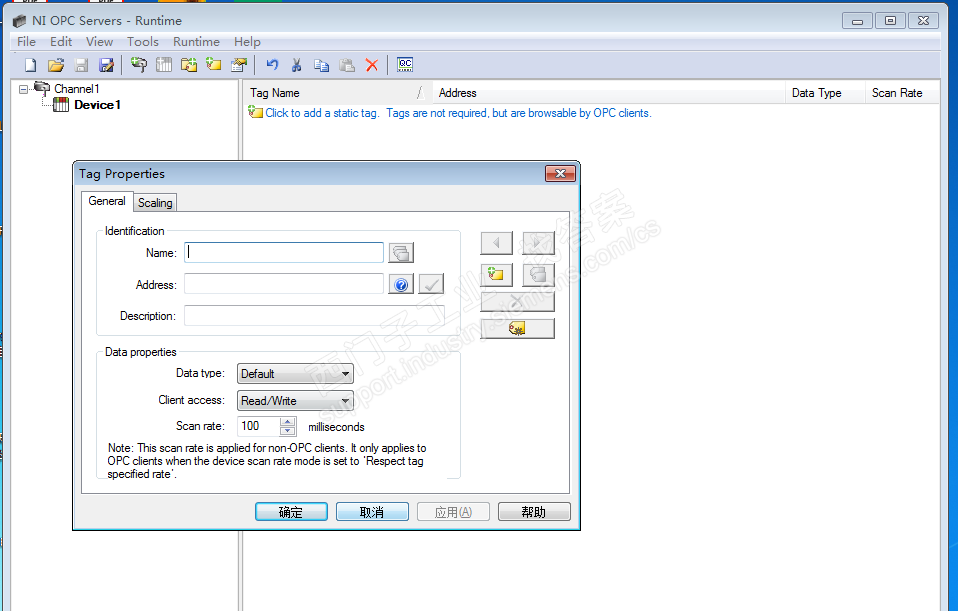The width and height of the screenshot is (958, 611).
Task: Focus the Description input field
Action: pyautogui.click(x=314, y=316)
